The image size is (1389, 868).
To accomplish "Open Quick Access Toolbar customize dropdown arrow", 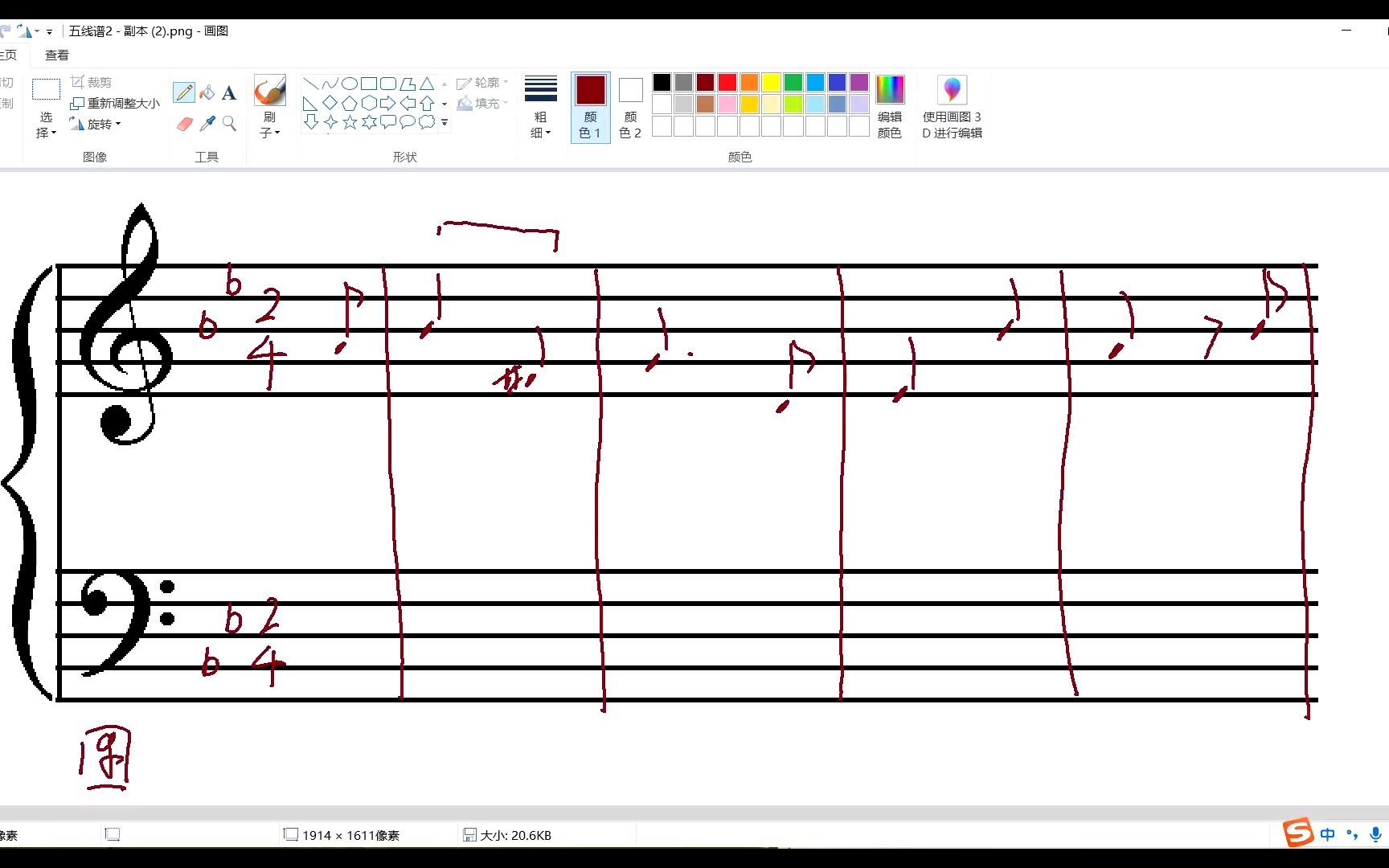I will (x=49, y=32).
